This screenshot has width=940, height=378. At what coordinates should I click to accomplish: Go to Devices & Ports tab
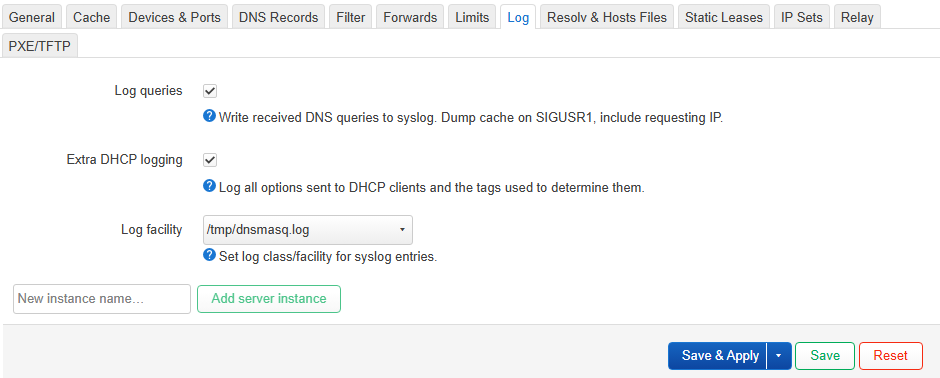click(x=174, y=17)
